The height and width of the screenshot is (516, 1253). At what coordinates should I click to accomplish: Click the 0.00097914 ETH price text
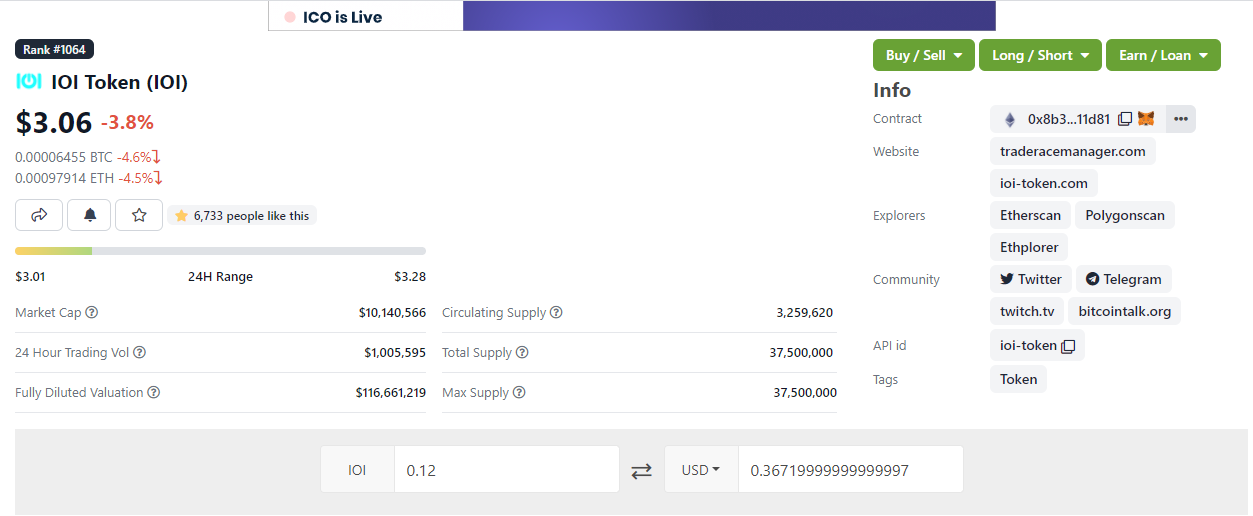point(65,178)
